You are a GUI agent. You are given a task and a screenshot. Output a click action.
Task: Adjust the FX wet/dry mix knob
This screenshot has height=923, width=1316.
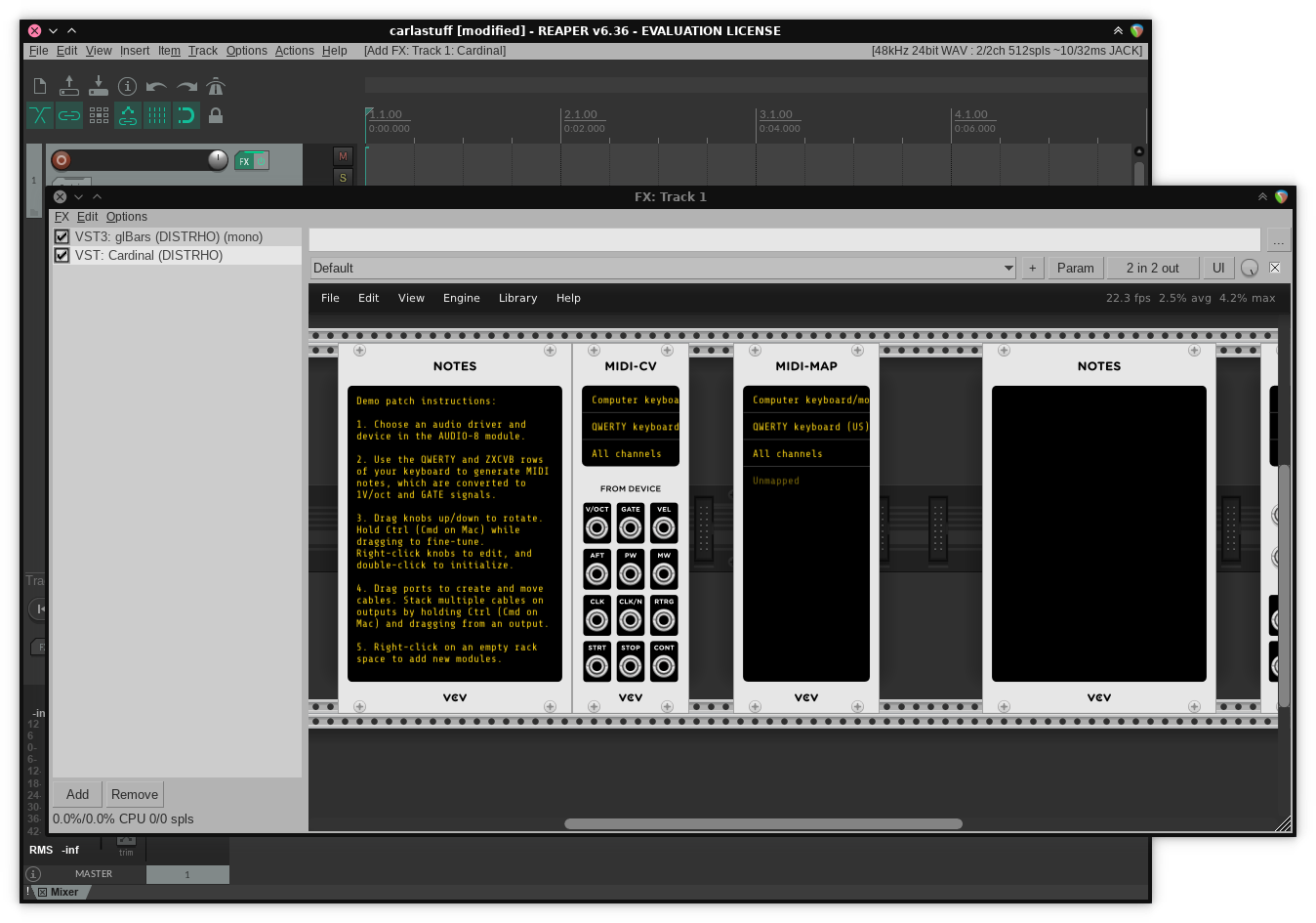pos(1250,268)
